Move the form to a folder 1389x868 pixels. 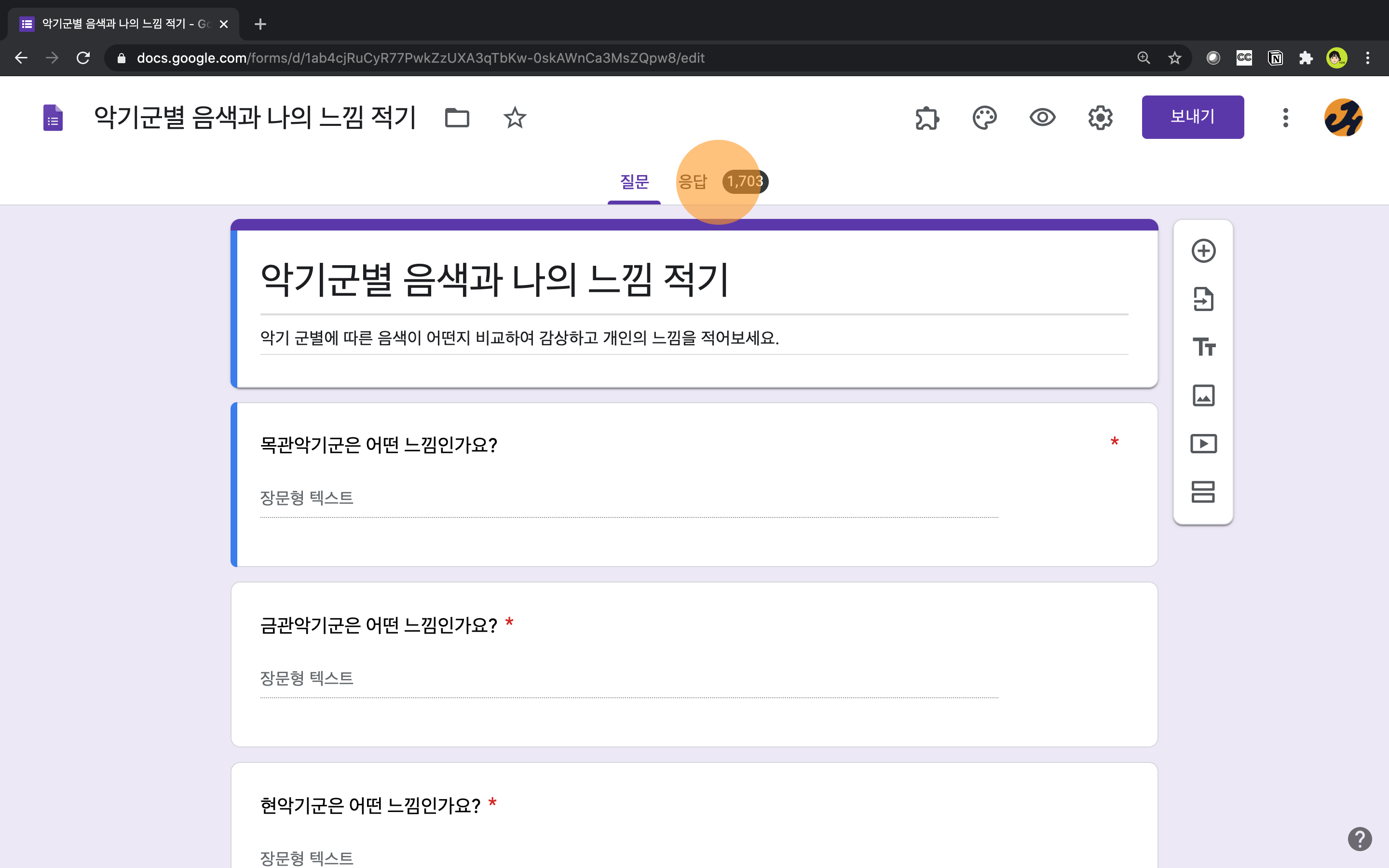click(x=457, y=118)
